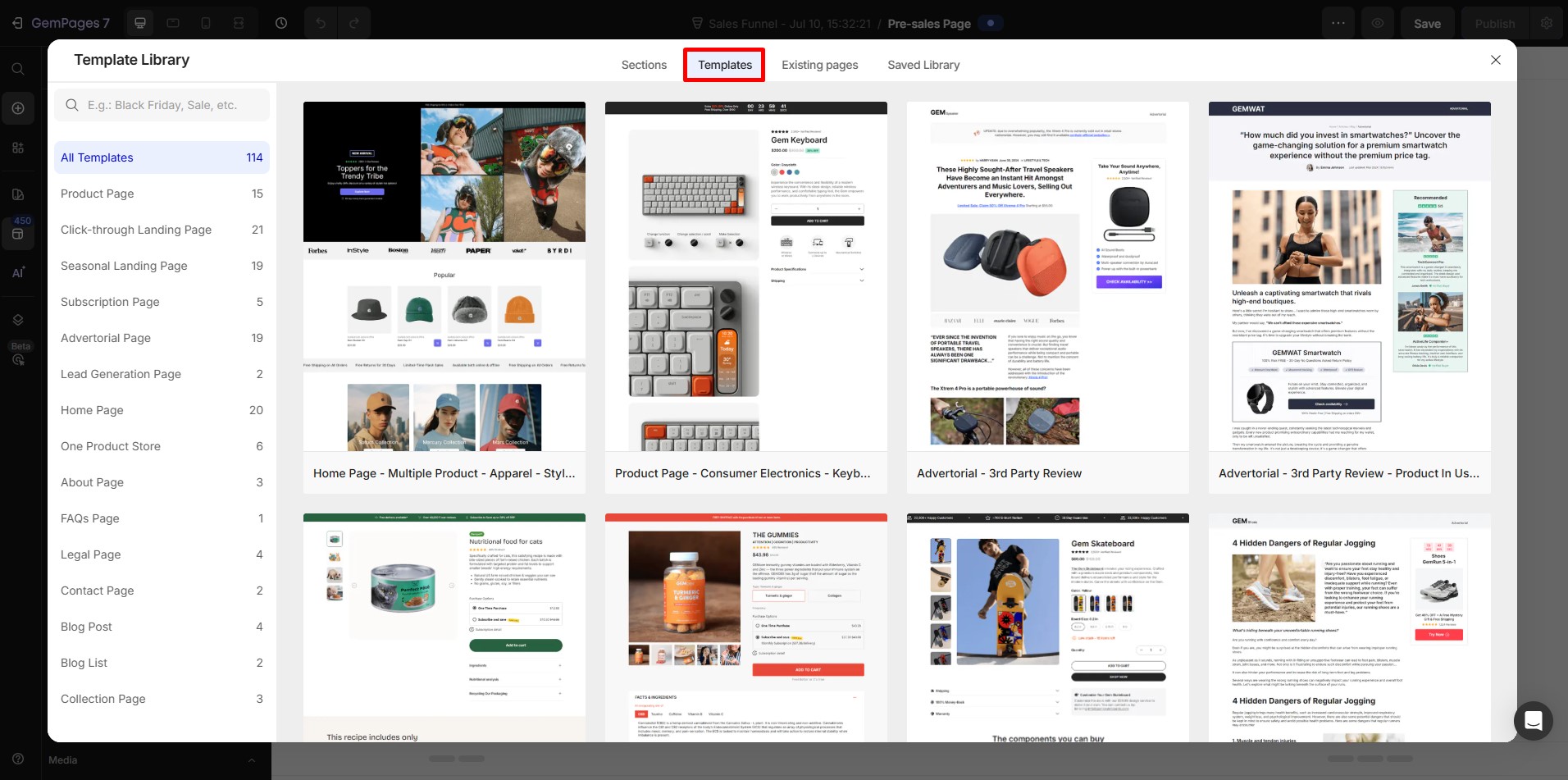Open the Saved Library tab

tap(923, 65)
